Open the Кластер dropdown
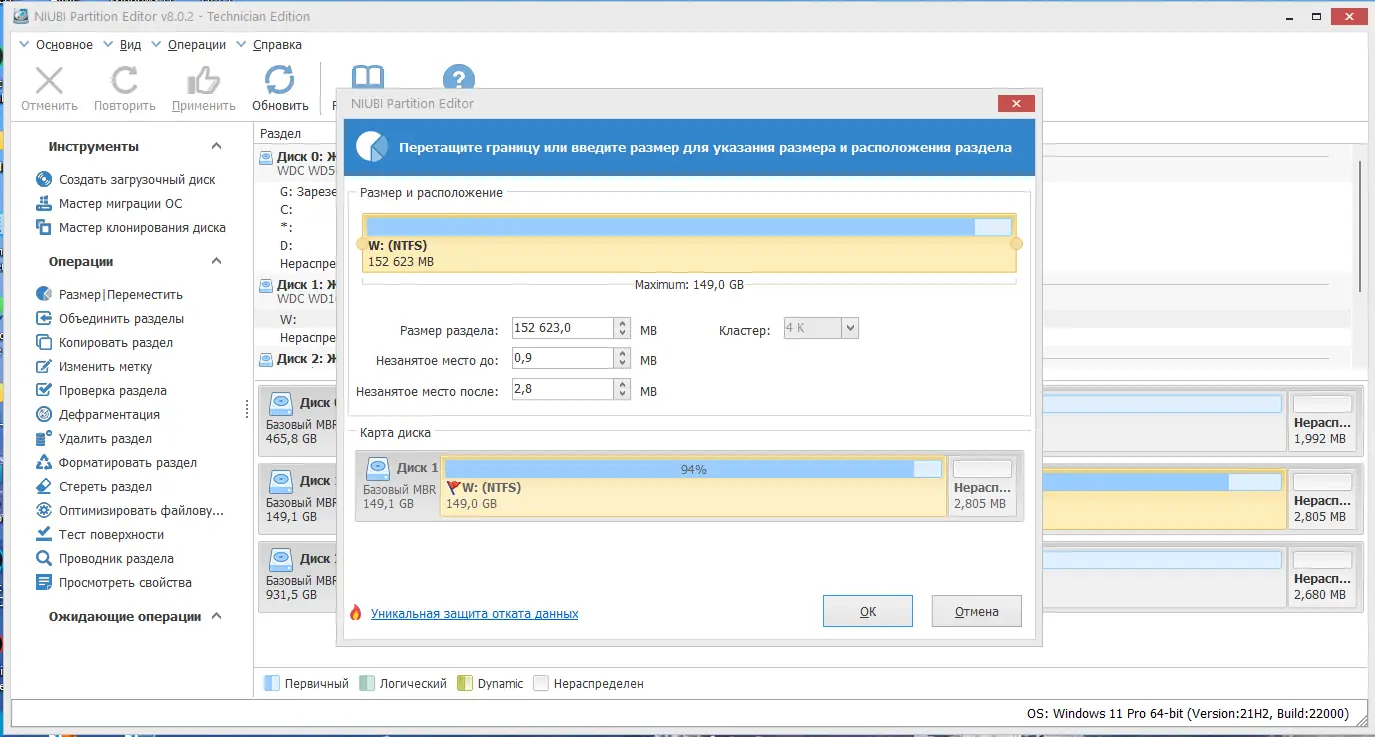Image resolution: width=1375 pixels, height=737 pixels. point(850,328)
